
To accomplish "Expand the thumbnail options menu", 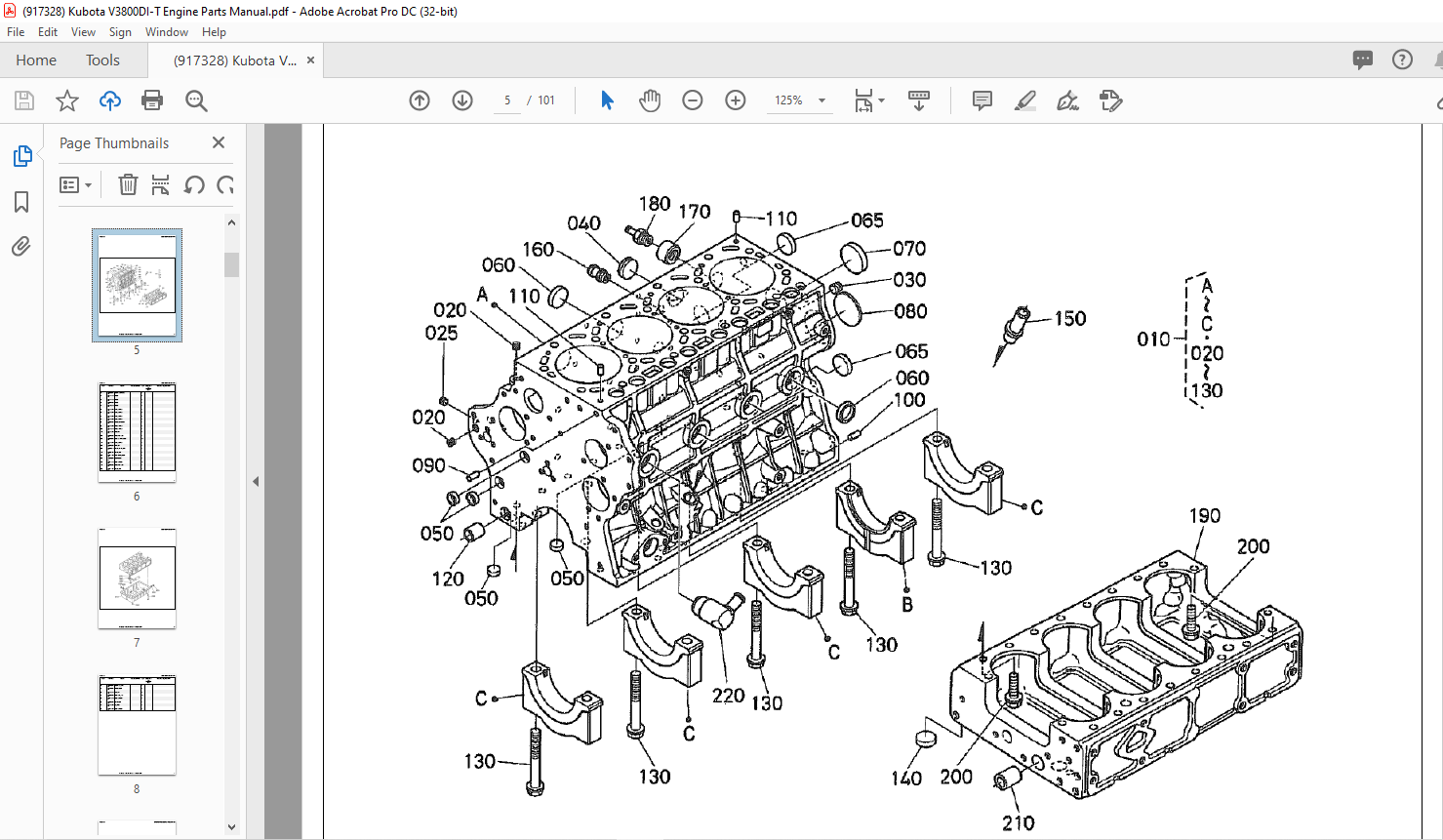I will click(x=75, y=184).
